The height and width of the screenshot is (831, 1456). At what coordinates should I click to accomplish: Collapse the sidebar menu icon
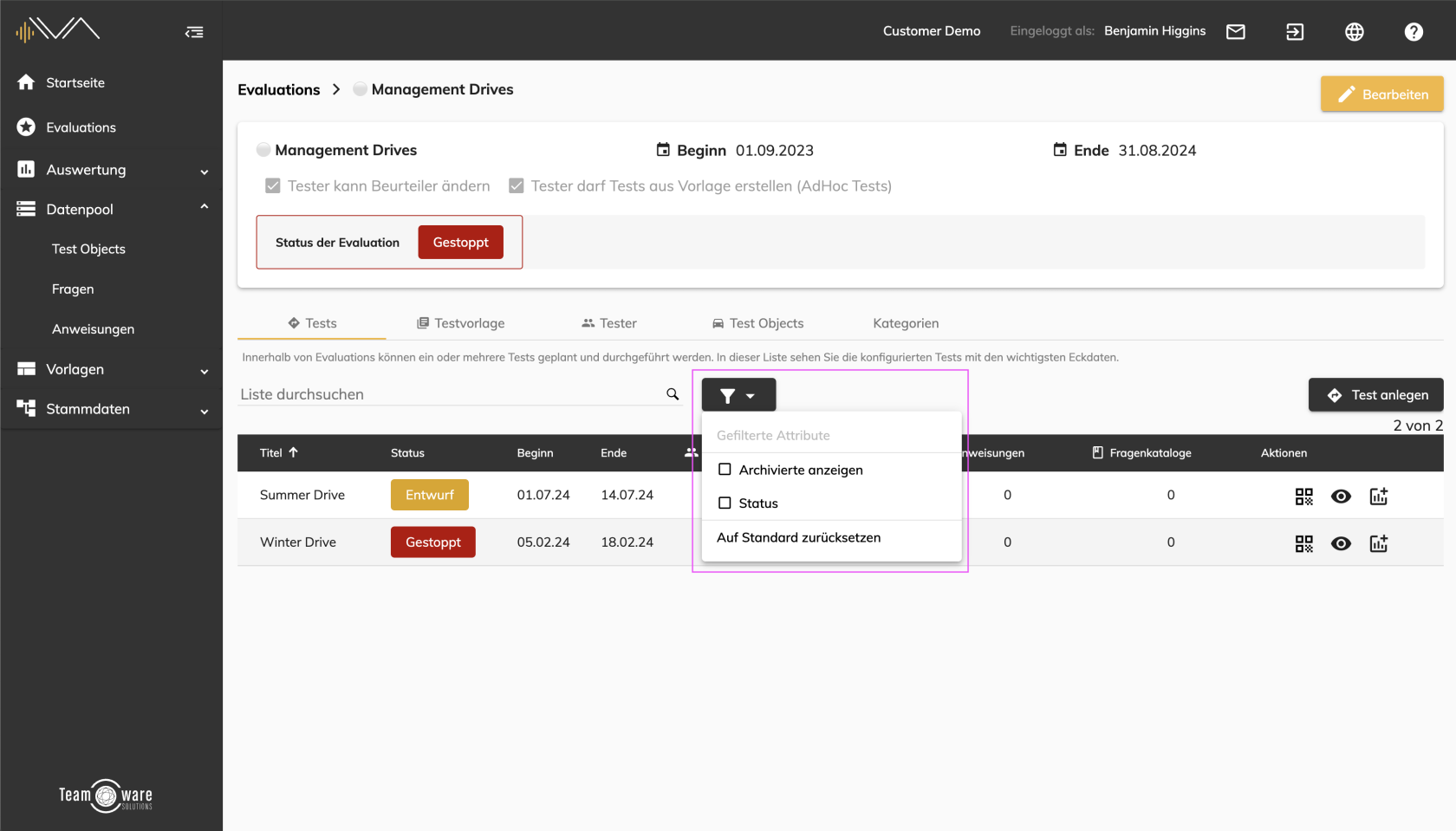[x=194, y=32]
